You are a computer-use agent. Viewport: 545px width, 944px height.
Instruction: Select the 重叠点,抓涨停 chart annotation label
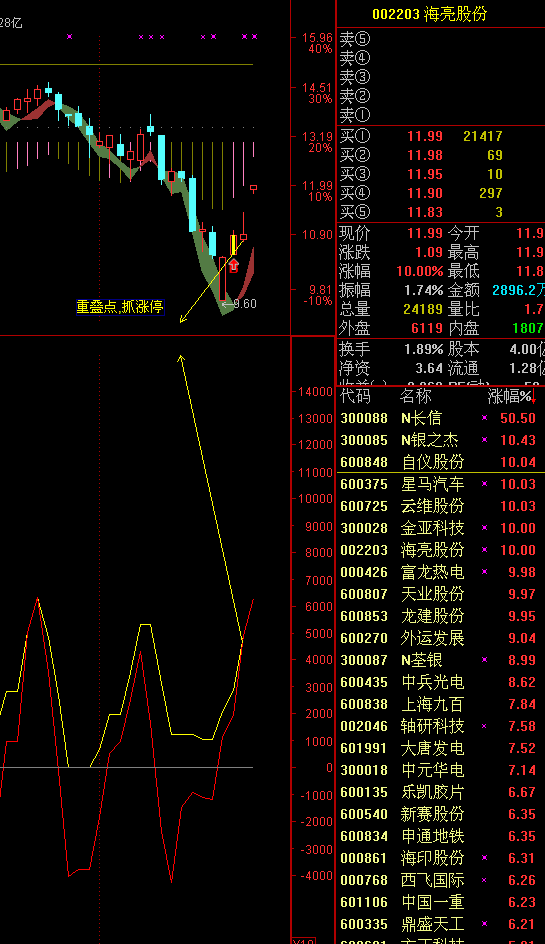(120, 307)
